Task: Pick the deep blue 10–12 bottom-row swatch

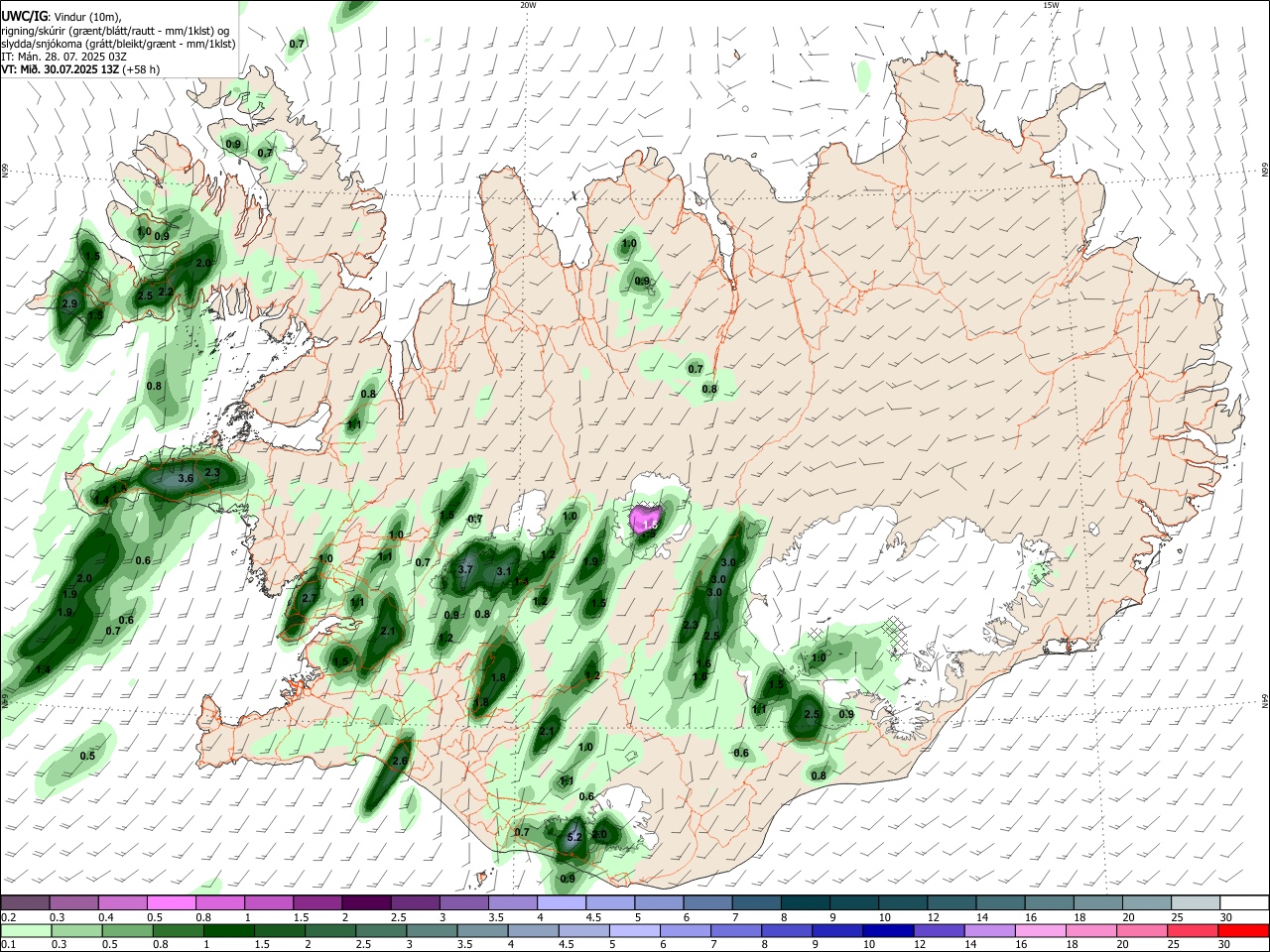Action: coord(888,930)
